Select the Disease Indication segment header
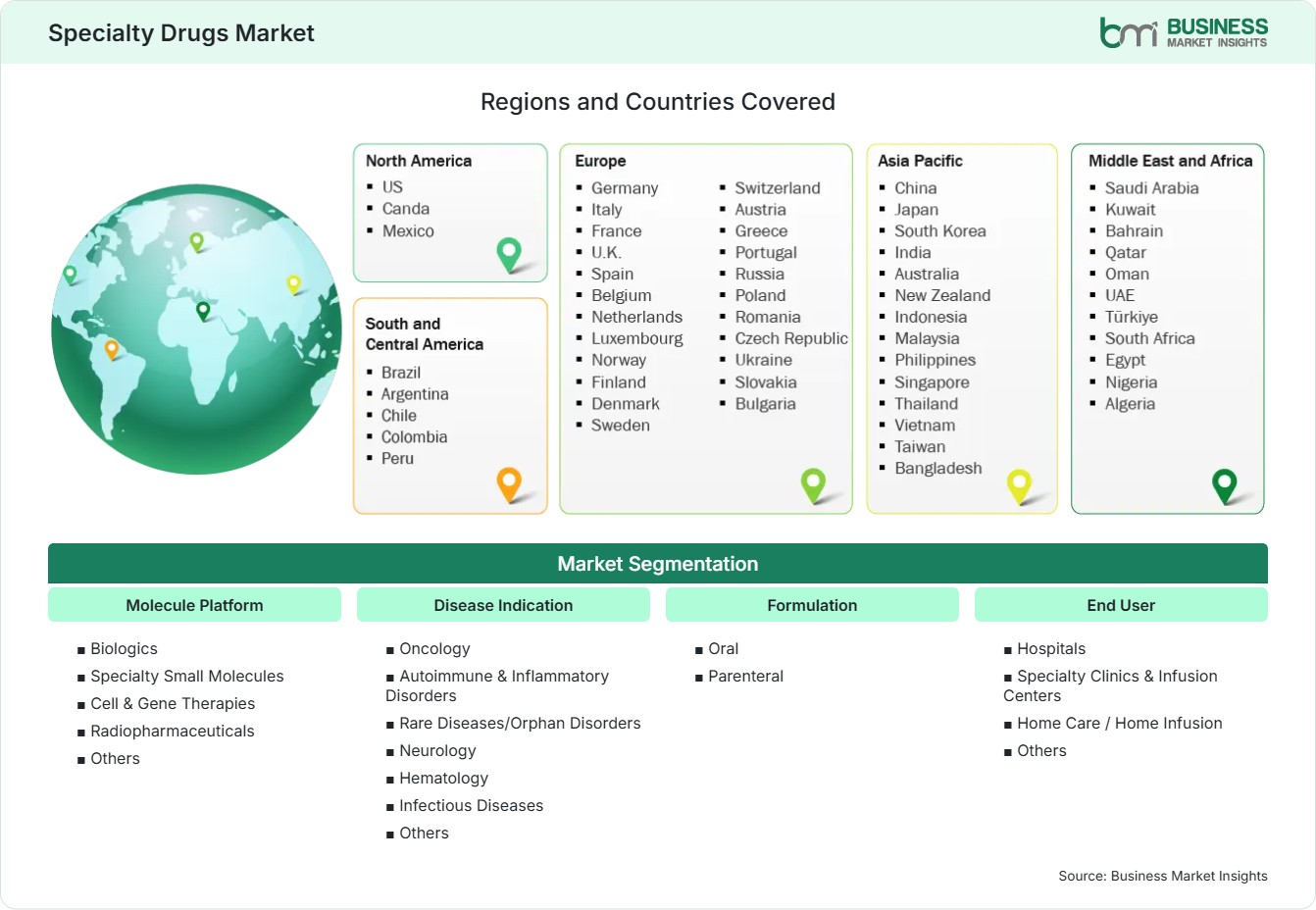The image size is (1316, 910). tap(503, 605)
